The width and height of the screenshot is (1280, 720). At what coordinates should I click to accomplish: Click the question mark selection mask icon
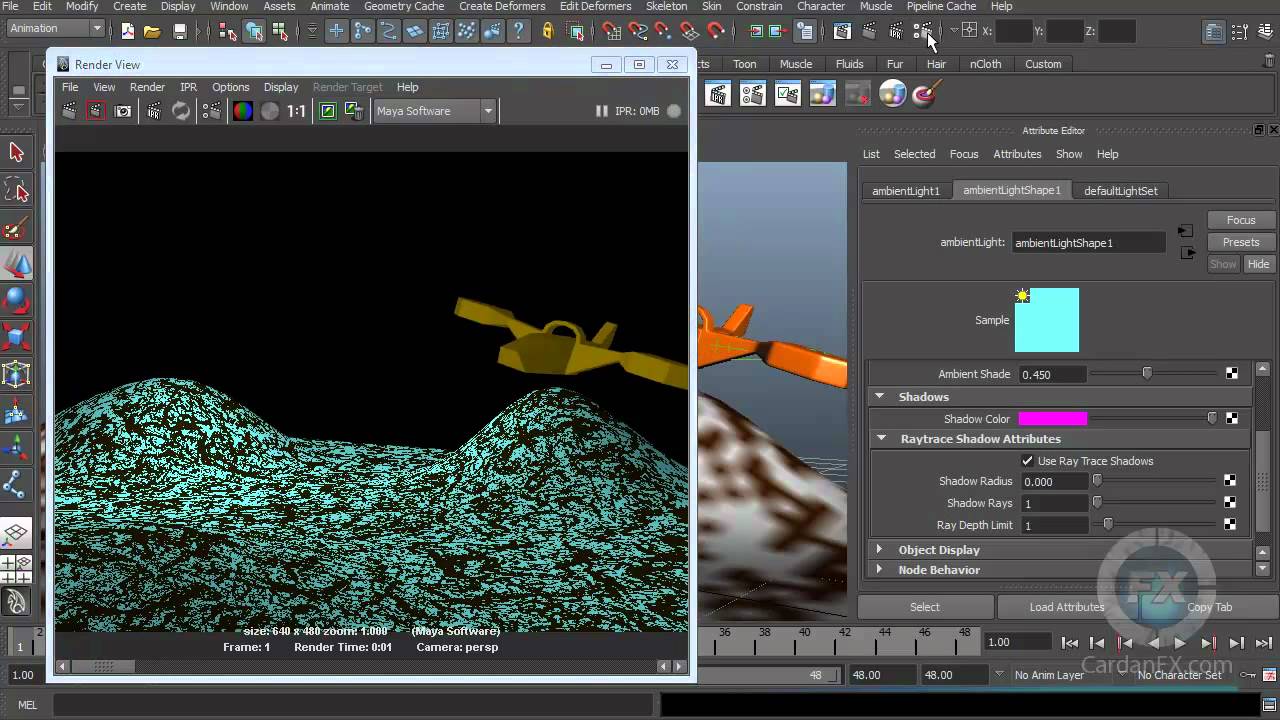(519, 32)
